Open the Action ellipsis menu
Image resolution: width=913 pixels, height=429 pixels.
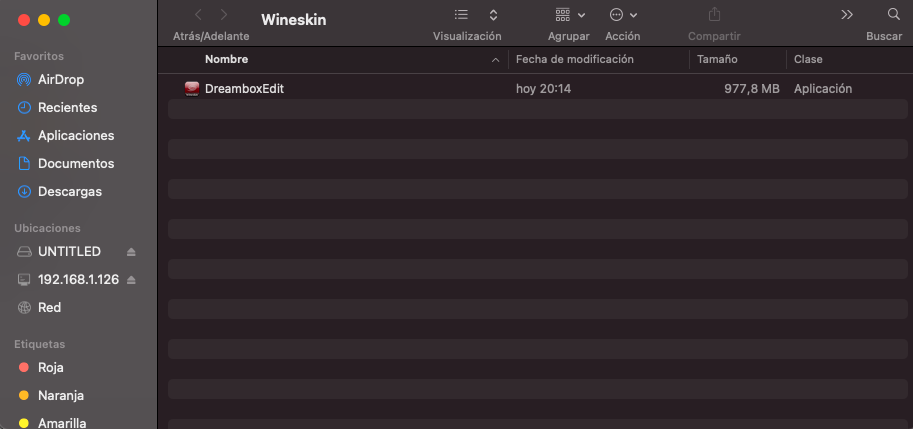(622, 15)
